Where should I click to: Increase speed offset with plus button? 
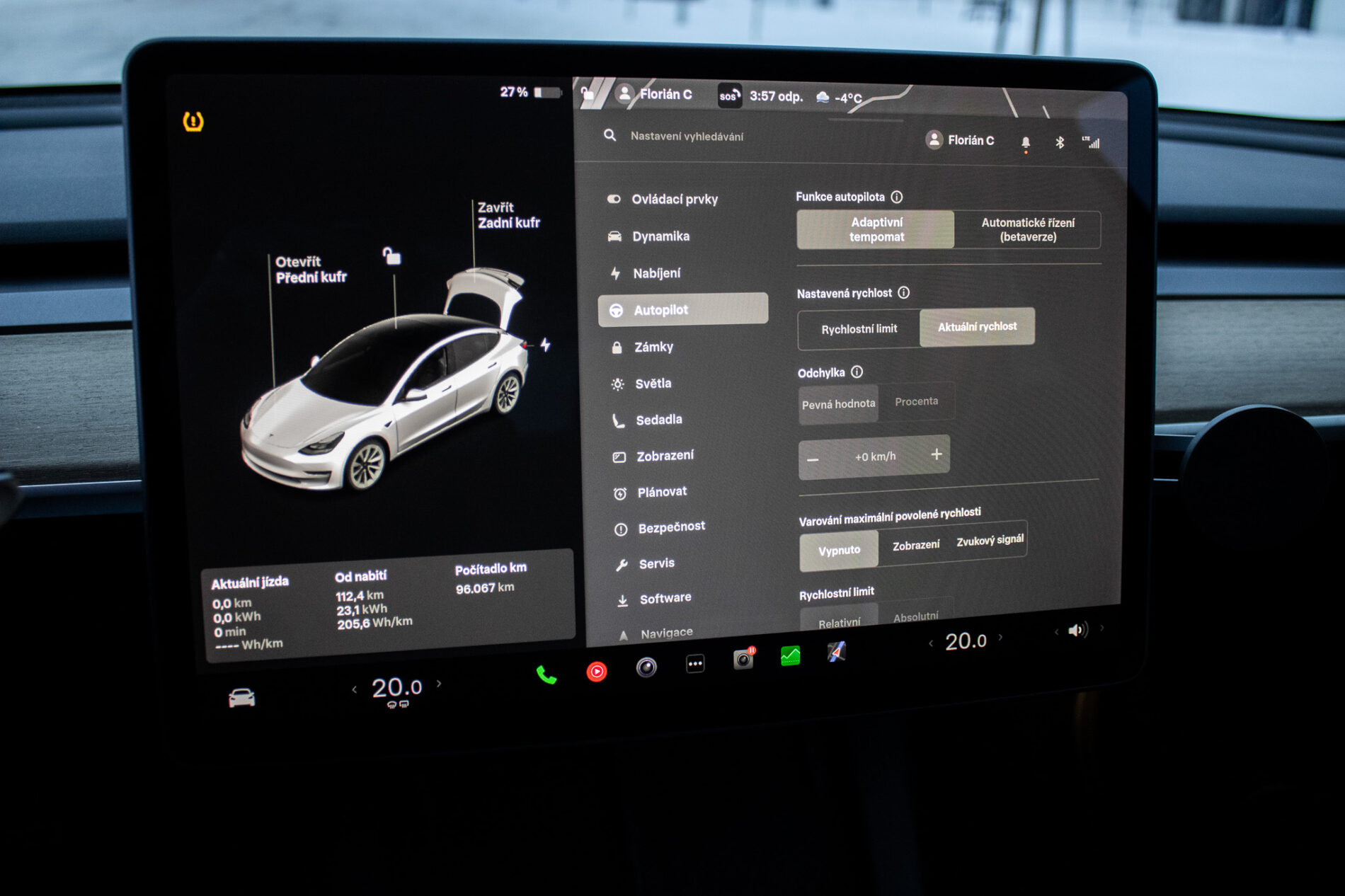click(x=936, y=454)
